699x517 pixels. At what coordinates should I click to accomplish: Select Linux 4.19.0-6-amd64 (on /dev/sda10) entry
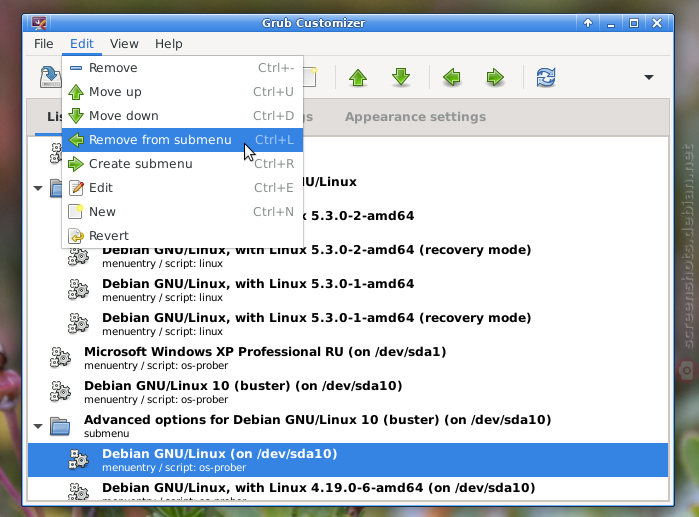point(348,489)
